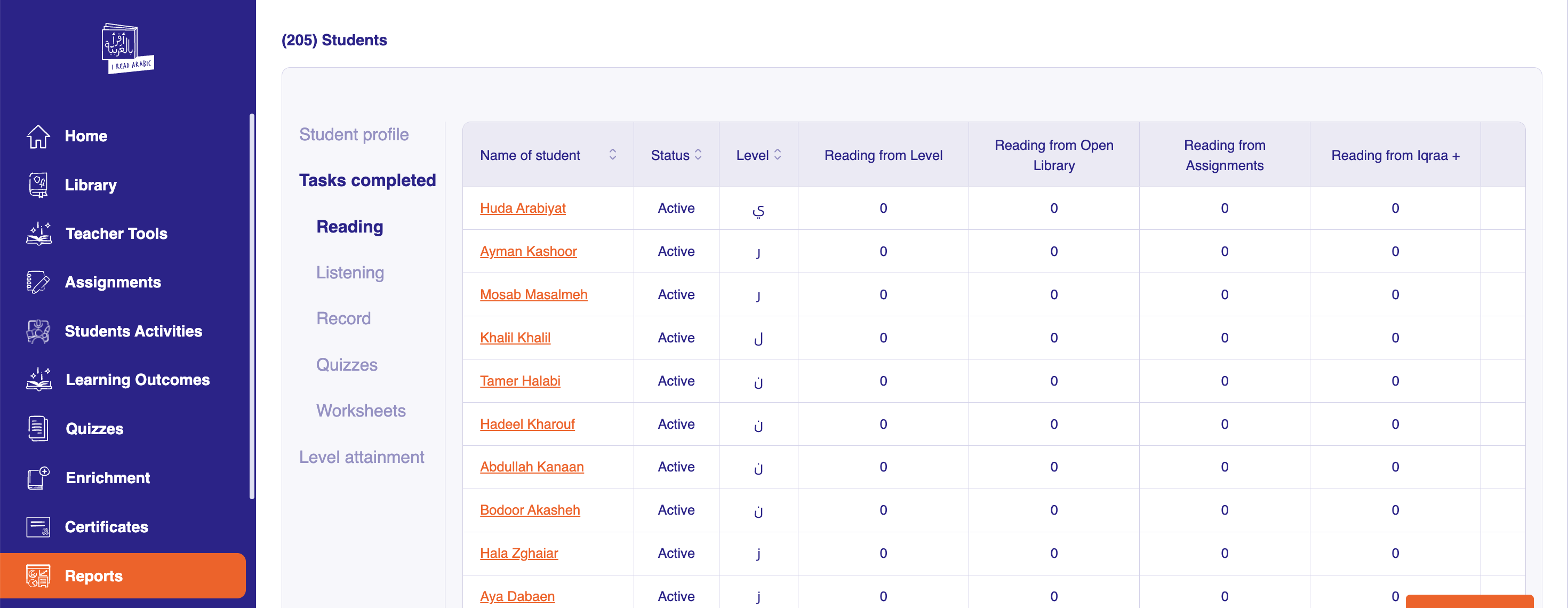
Task: Switch to Student profile tab
Action: [x=354, y=134]
